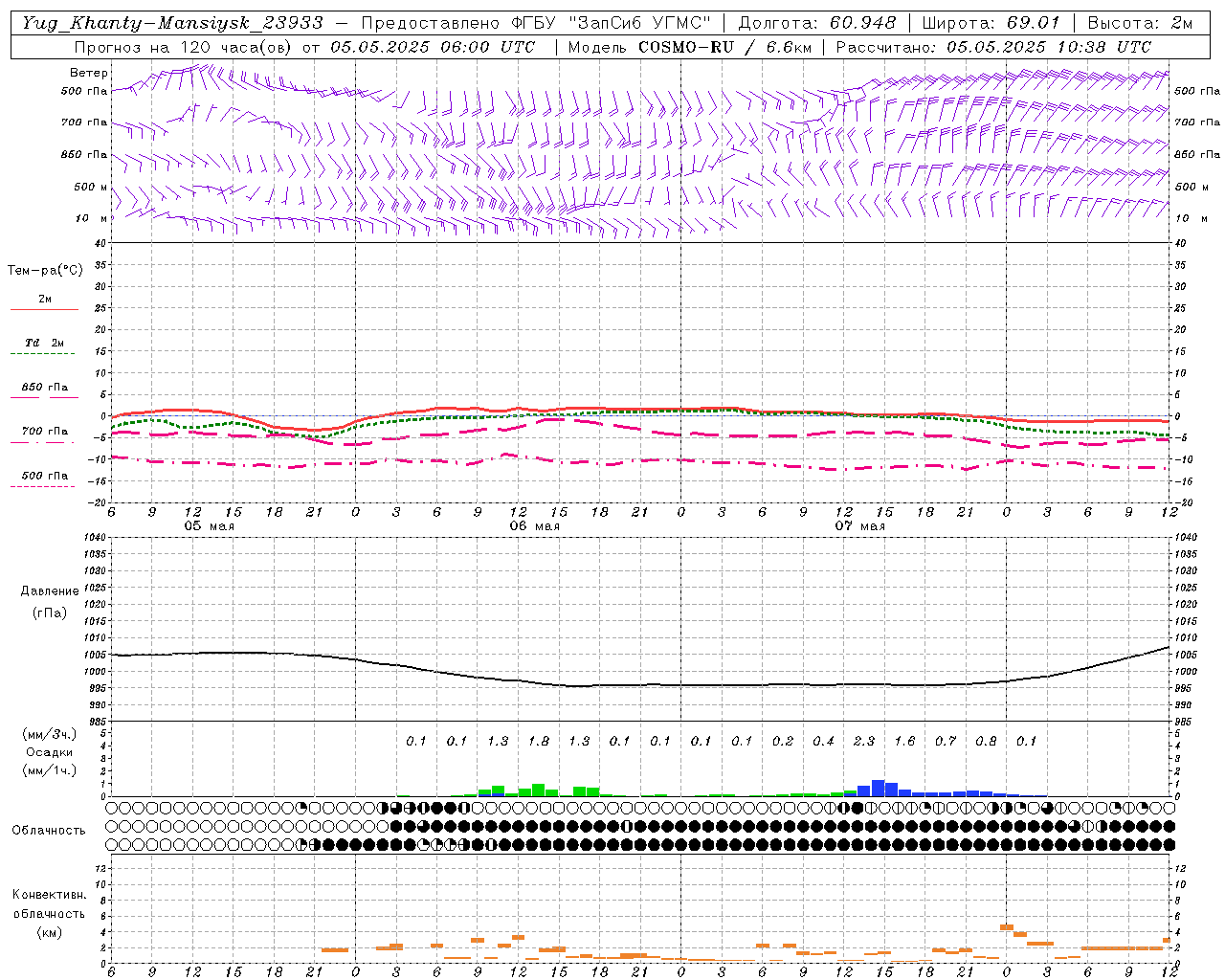Click the "Ветер" wind panel label

(89, 73)
